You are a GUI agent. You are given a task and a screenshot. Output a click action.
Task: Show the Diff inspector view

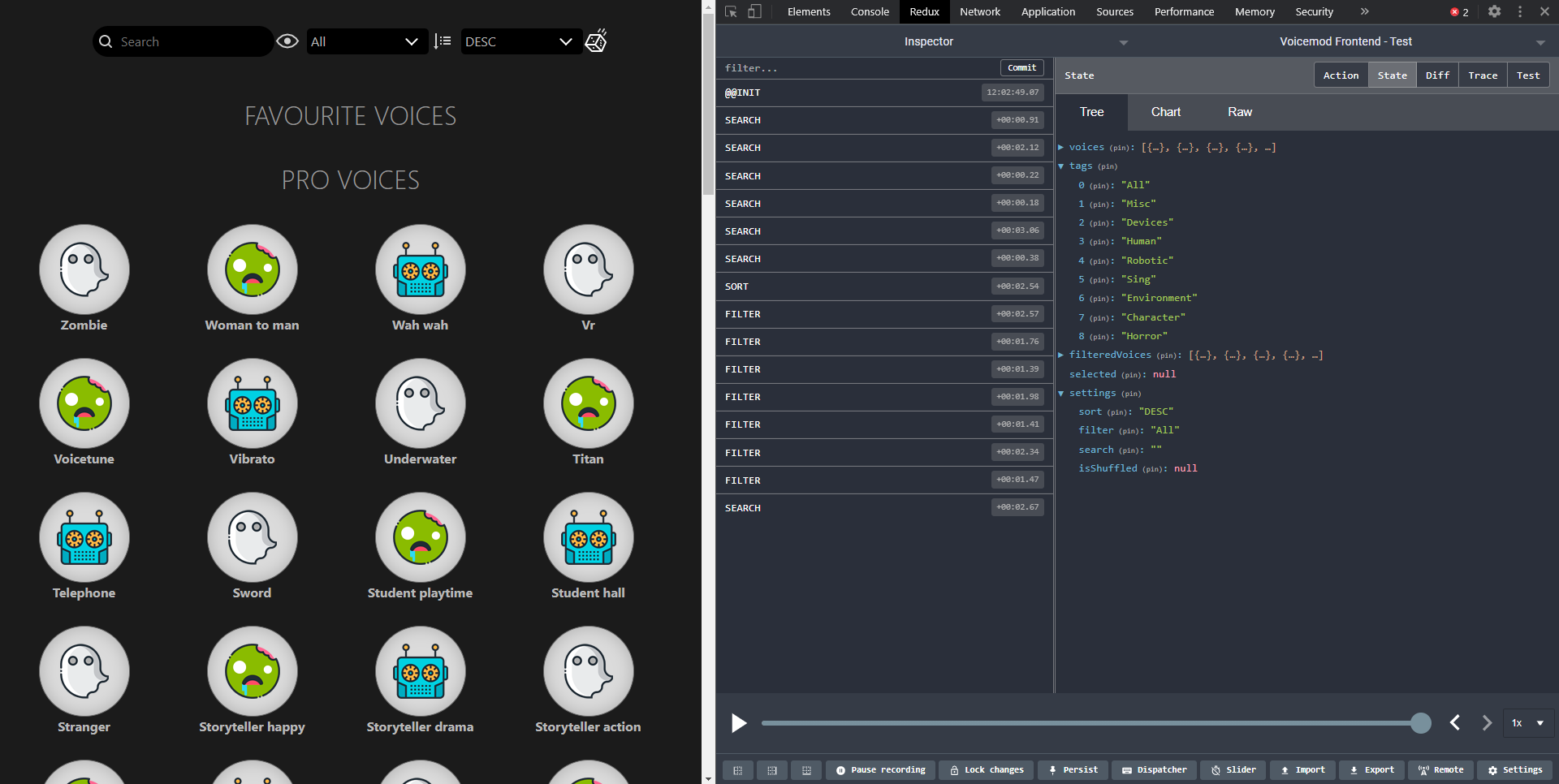click(x=1437, y=75)
